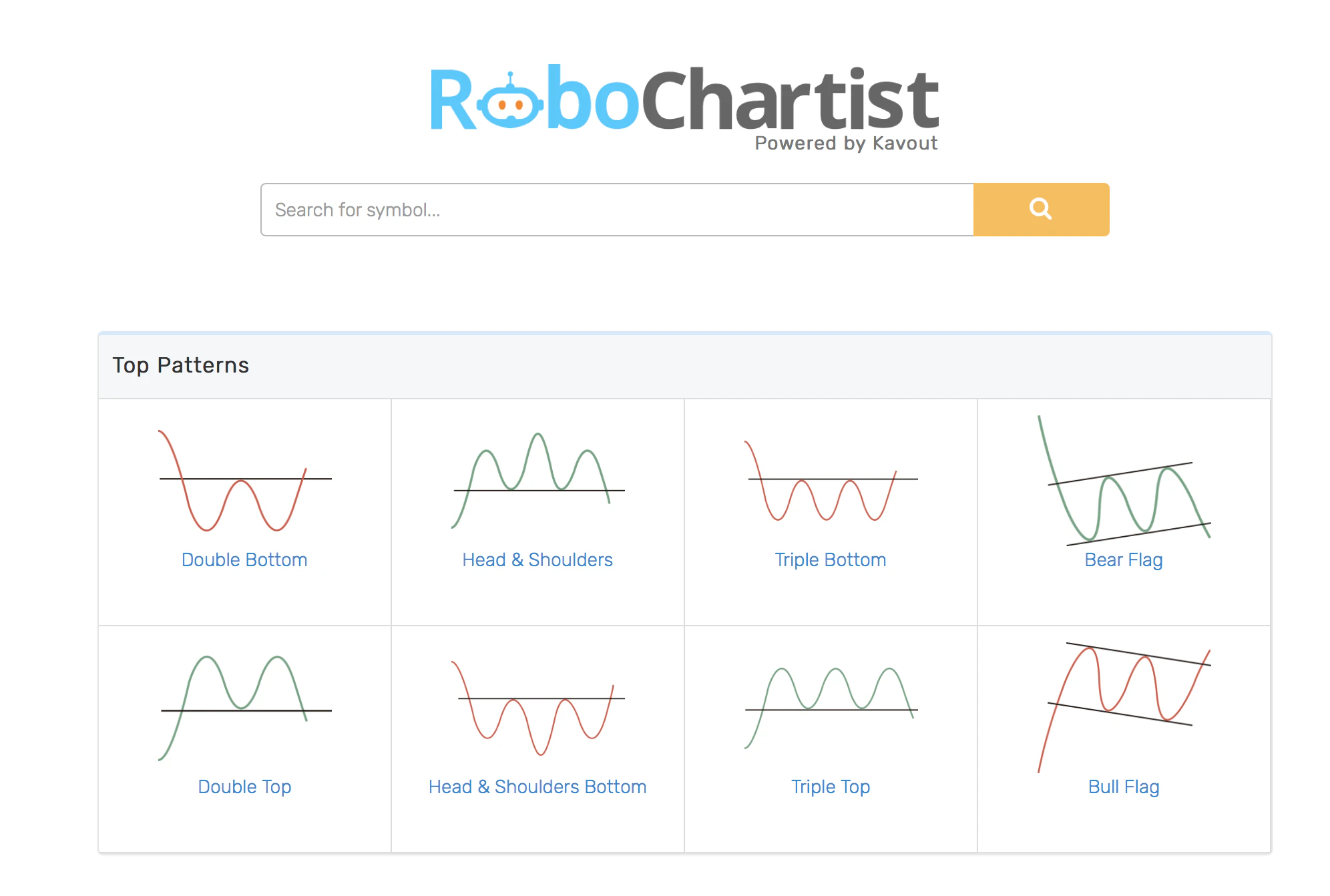This screenshot has height=896, width=1330.
Task: Open the Triple Top pattern link
Action: coord(830,787)
